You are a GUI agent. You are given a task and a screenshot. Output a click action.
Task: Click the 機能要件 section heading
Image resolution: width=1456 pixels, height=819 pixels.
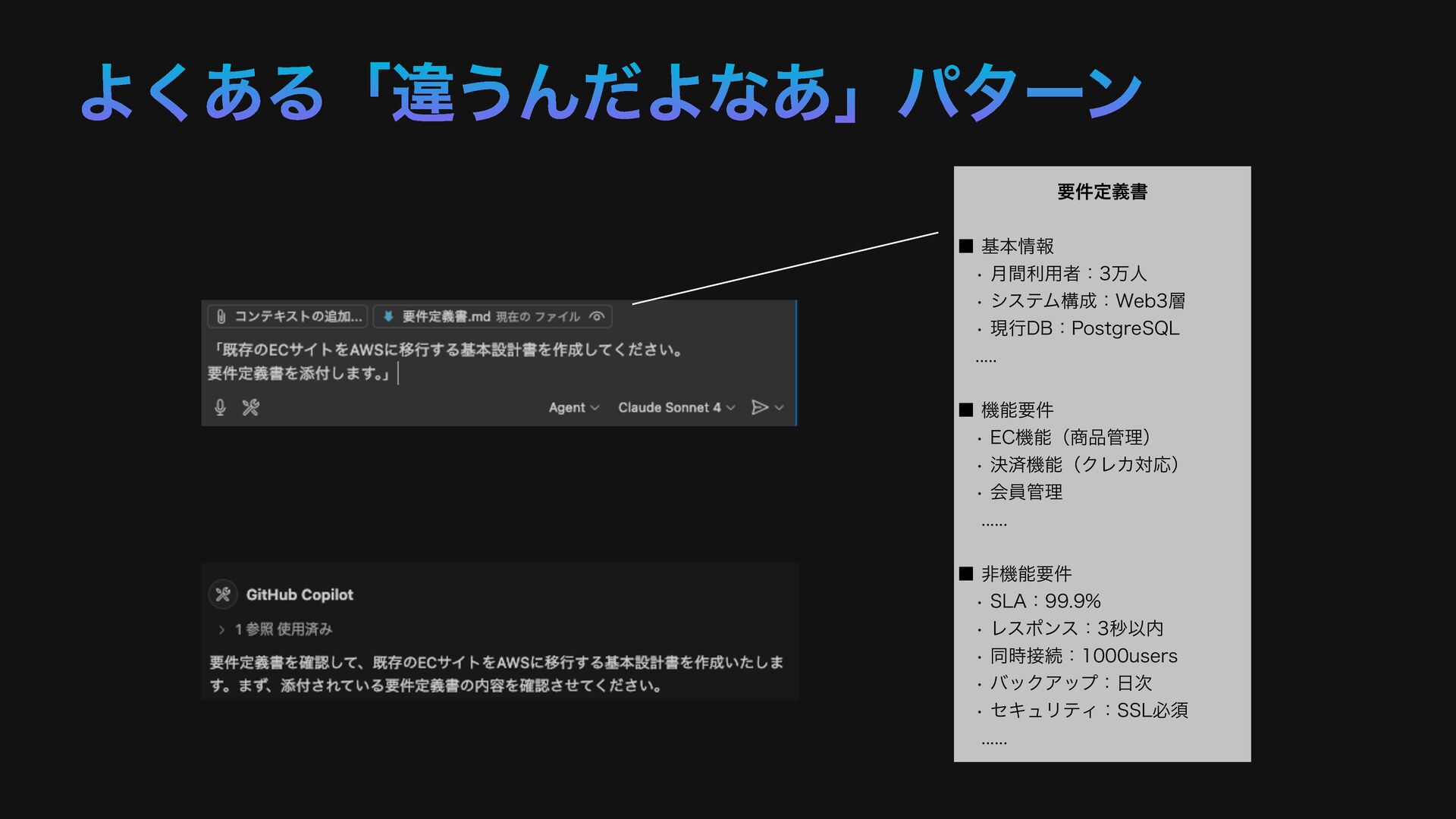pos(1017,410)
